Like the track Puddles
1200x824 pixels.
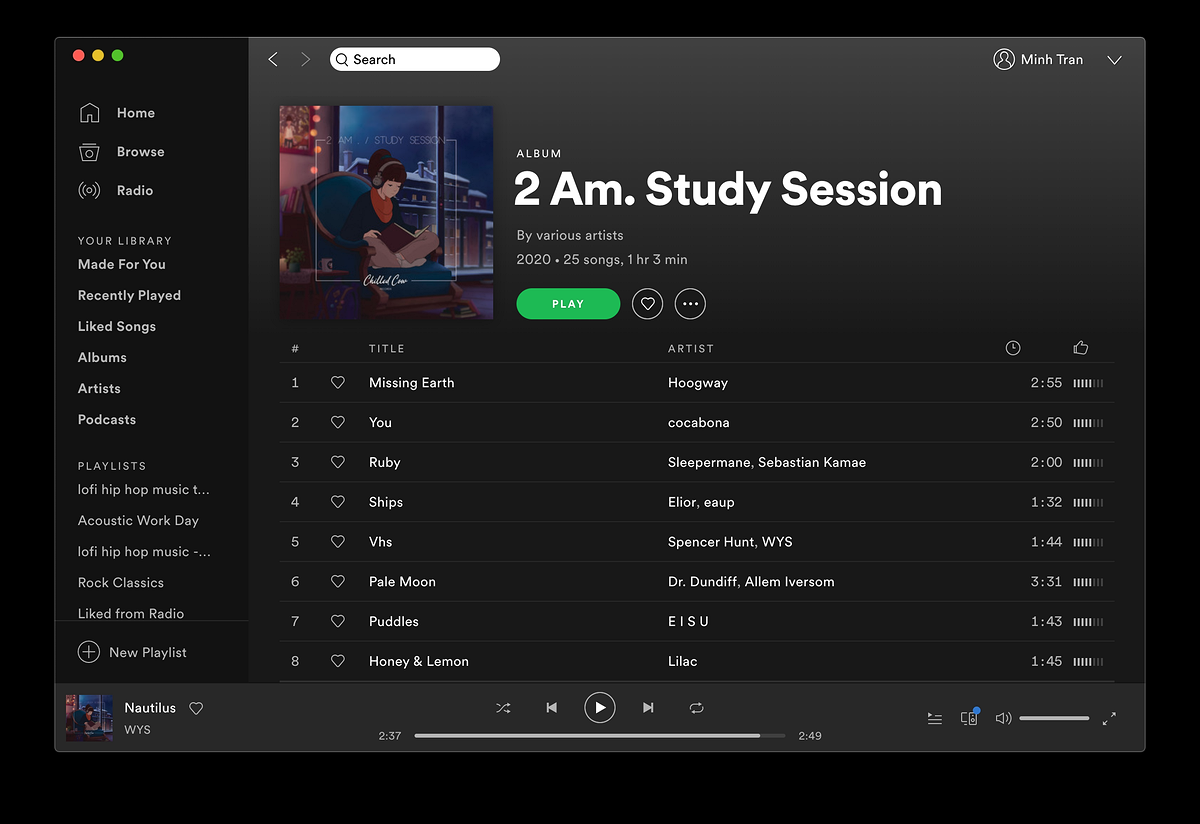tap(338, 621)
